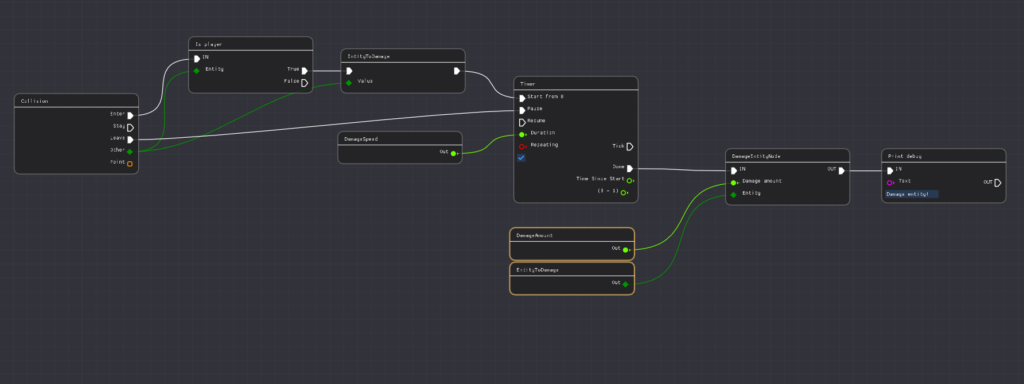This screenshot has height=384, width=1024.
Task: Click the Time Since Start output pin
Action: click(630, 180)
